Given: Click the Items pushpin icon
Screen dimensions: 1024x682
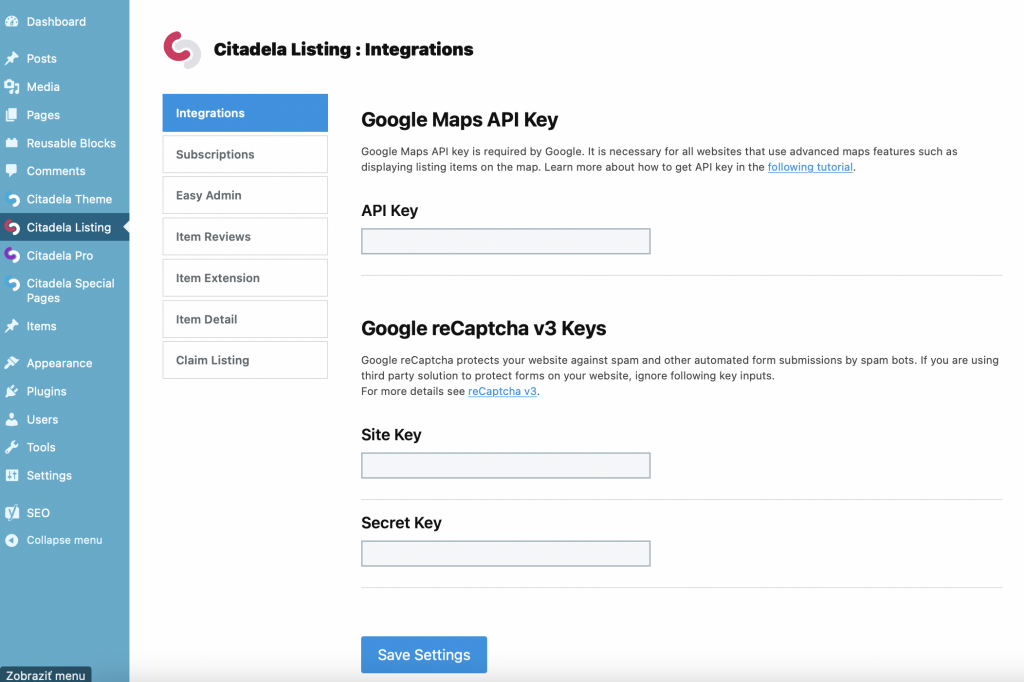Looking at the screenshot, I should tap(12, 326).
